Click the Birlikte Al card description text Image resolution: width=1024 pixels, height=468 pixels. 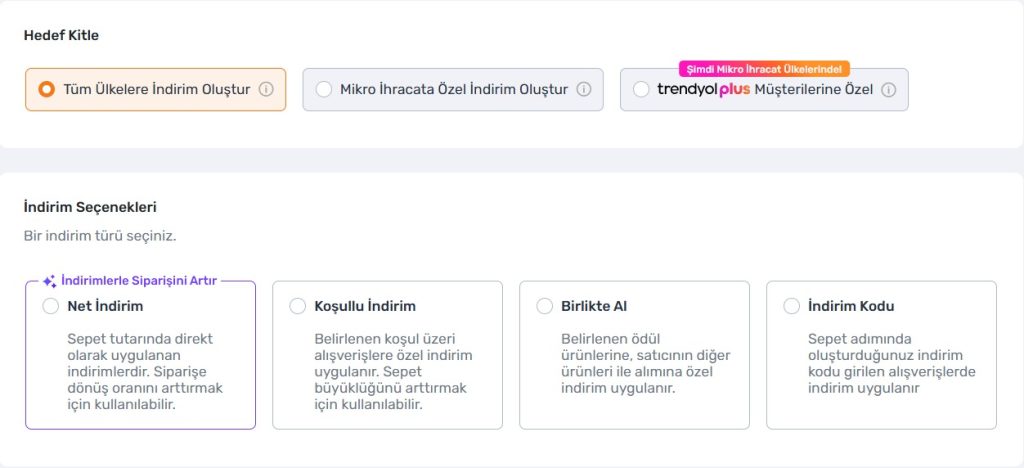tap(645, 364)
